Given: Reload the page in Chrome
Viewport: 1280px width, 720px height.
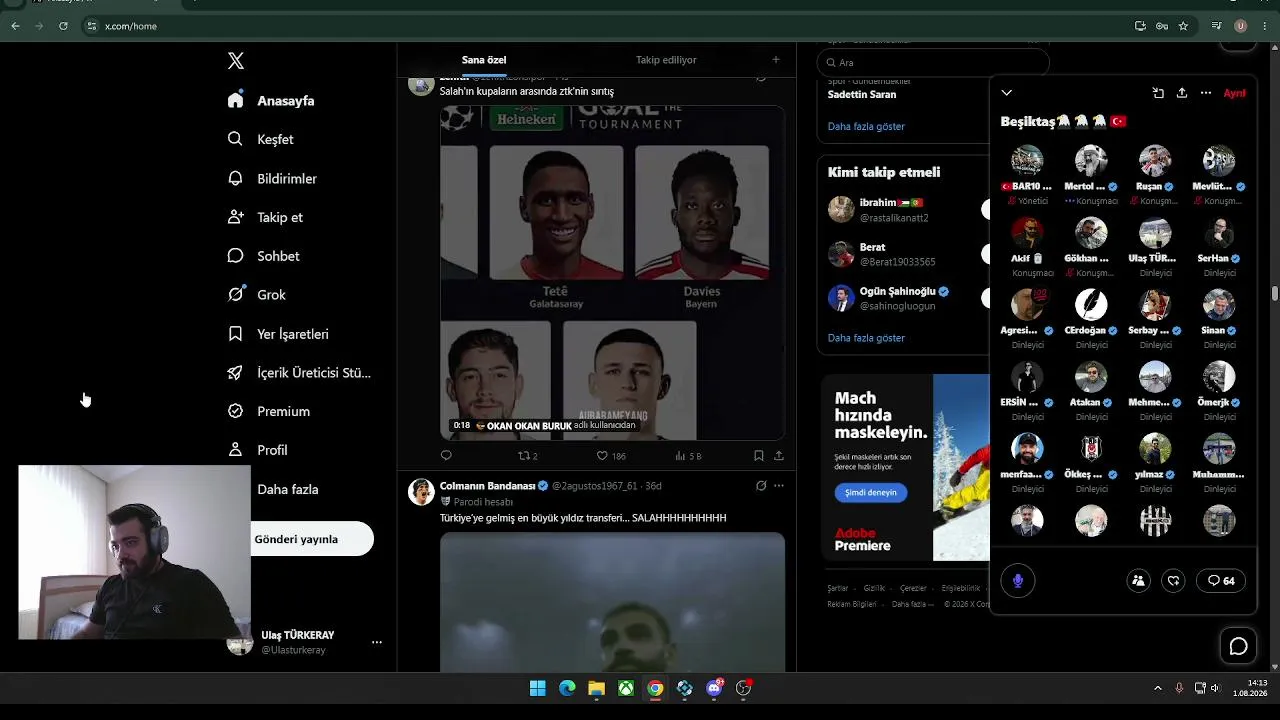Looking at the screenshot, I should click(x=63, y=26).
